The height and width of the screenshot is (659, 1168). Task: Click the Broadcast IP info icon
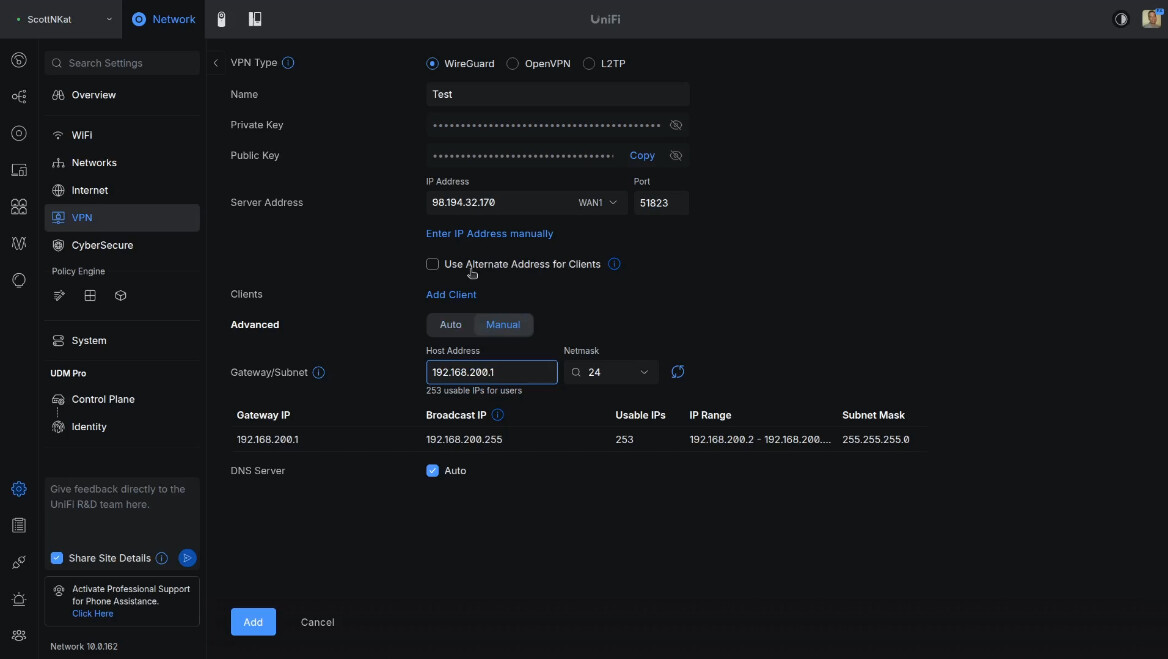pos(498,415)
